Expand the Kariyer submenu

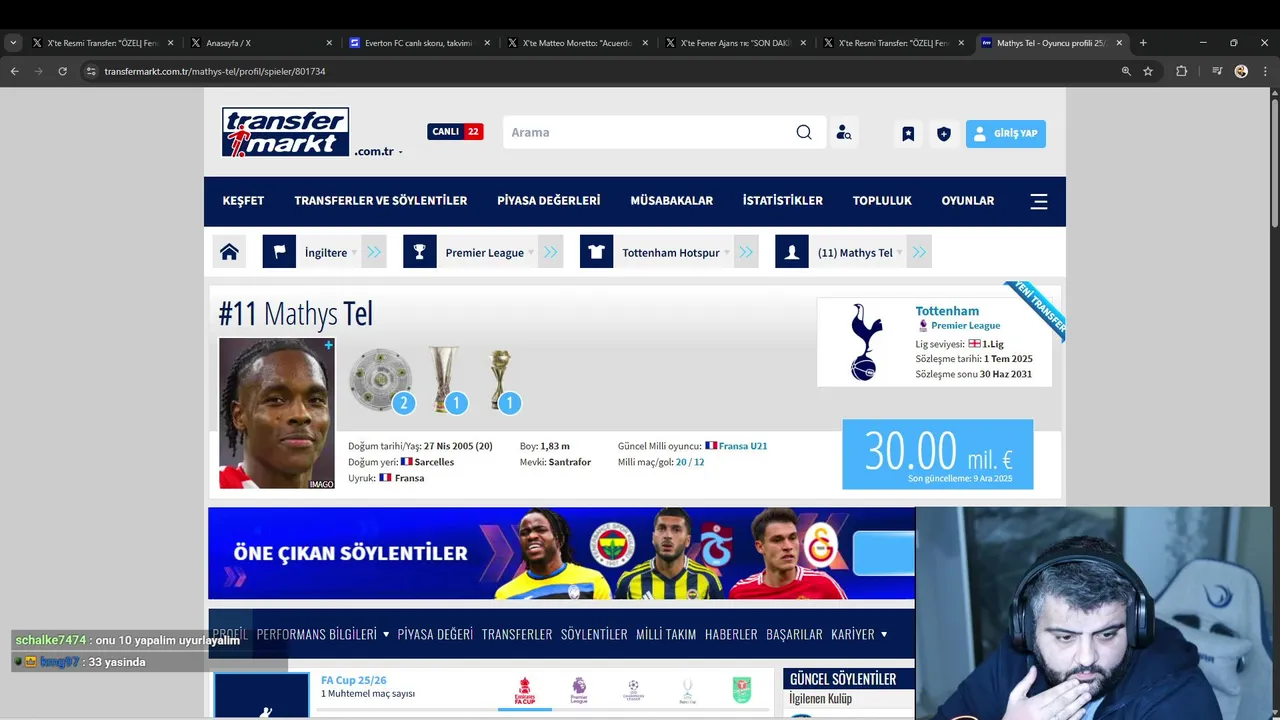point(883,634)
